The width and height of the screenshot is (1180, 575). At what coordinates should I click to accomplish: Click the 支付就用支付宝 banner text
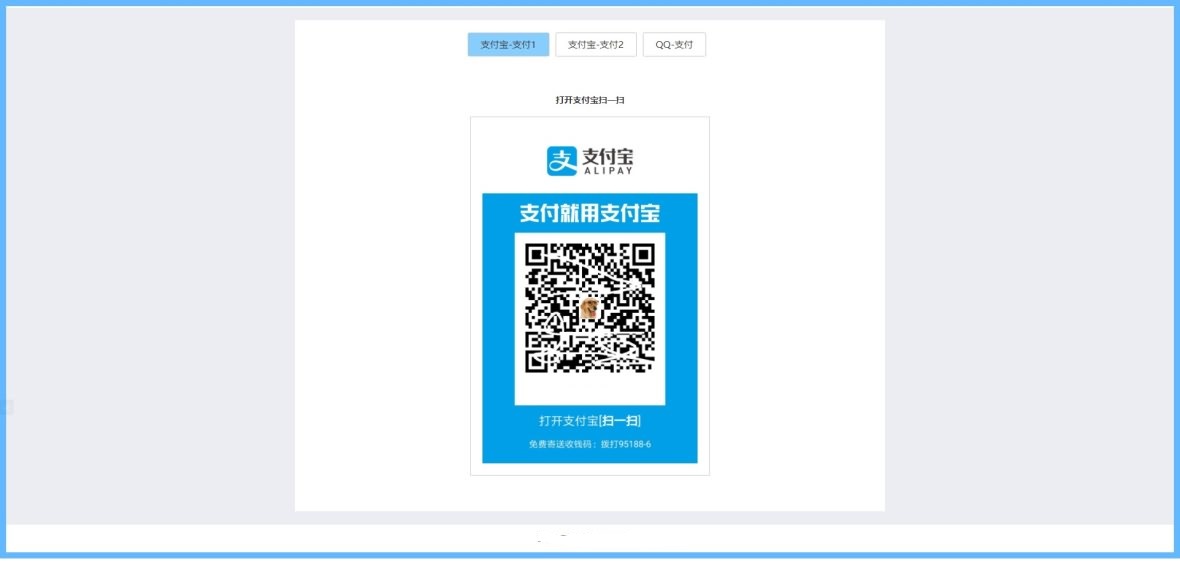pyautogui.click(x=590, y=214)
